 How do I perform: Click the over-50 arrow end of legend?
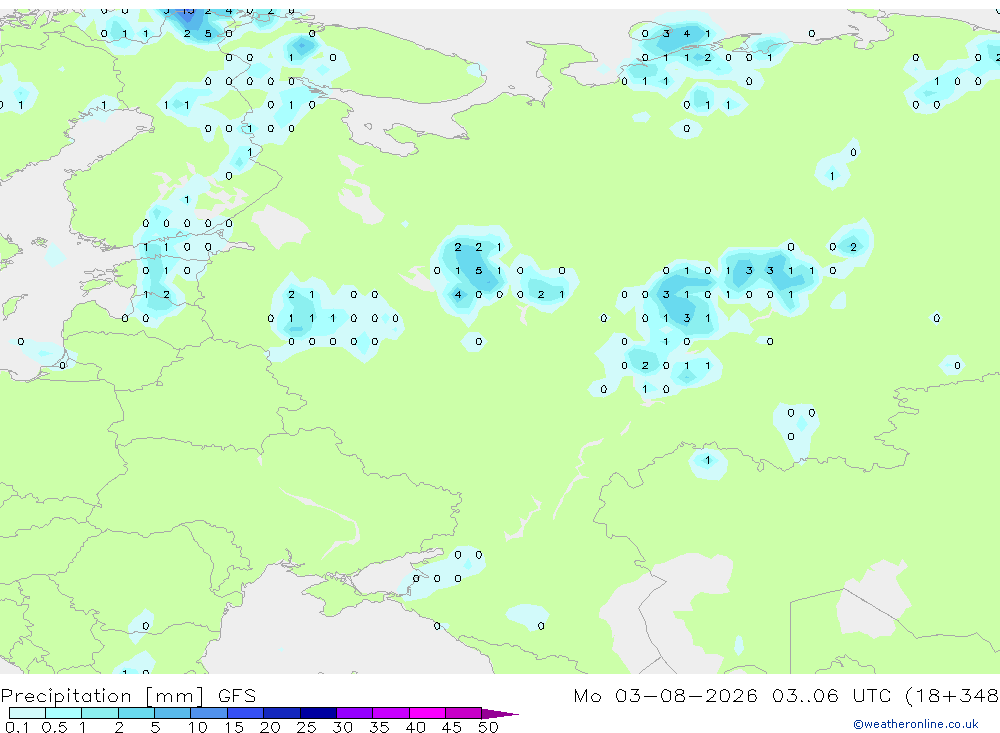[x=500, y=714]
